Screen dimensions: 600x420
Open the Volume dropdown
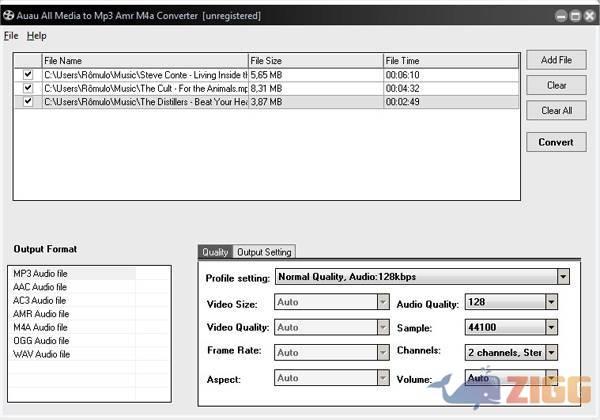(551, 379)
